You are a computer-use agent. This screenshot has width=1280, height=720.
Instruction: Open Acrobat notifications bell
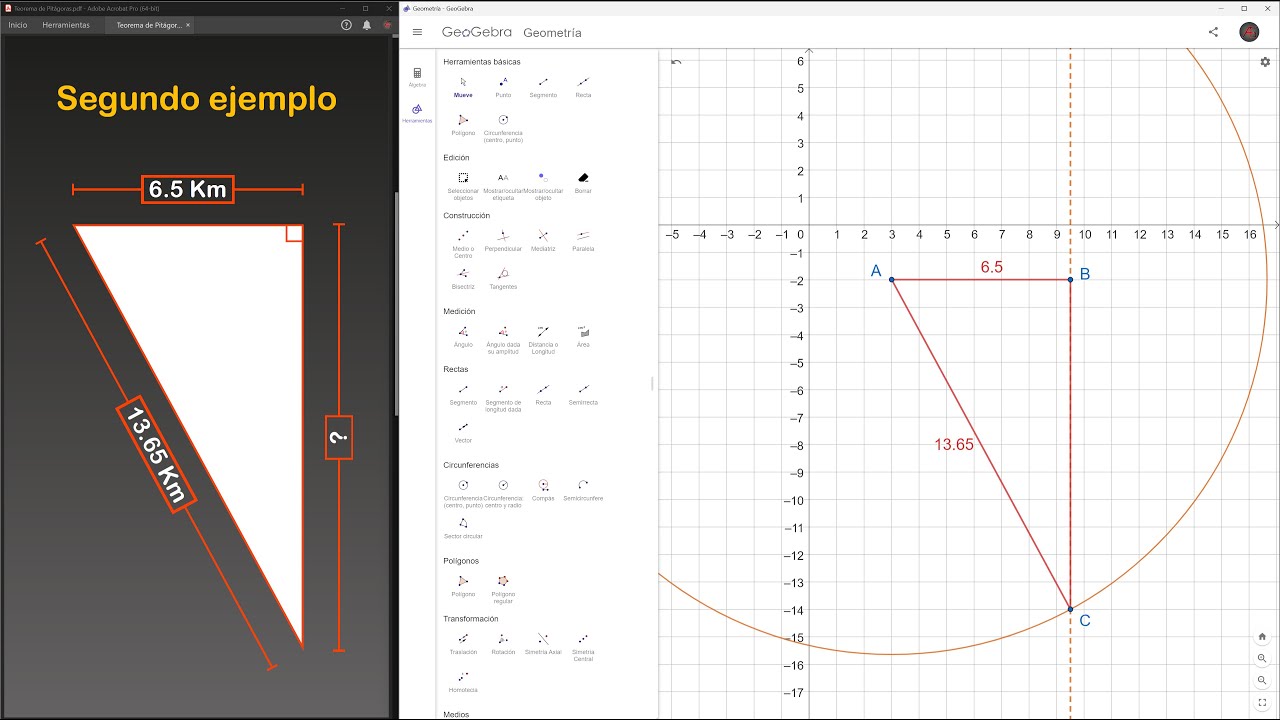tap(366, 25)
